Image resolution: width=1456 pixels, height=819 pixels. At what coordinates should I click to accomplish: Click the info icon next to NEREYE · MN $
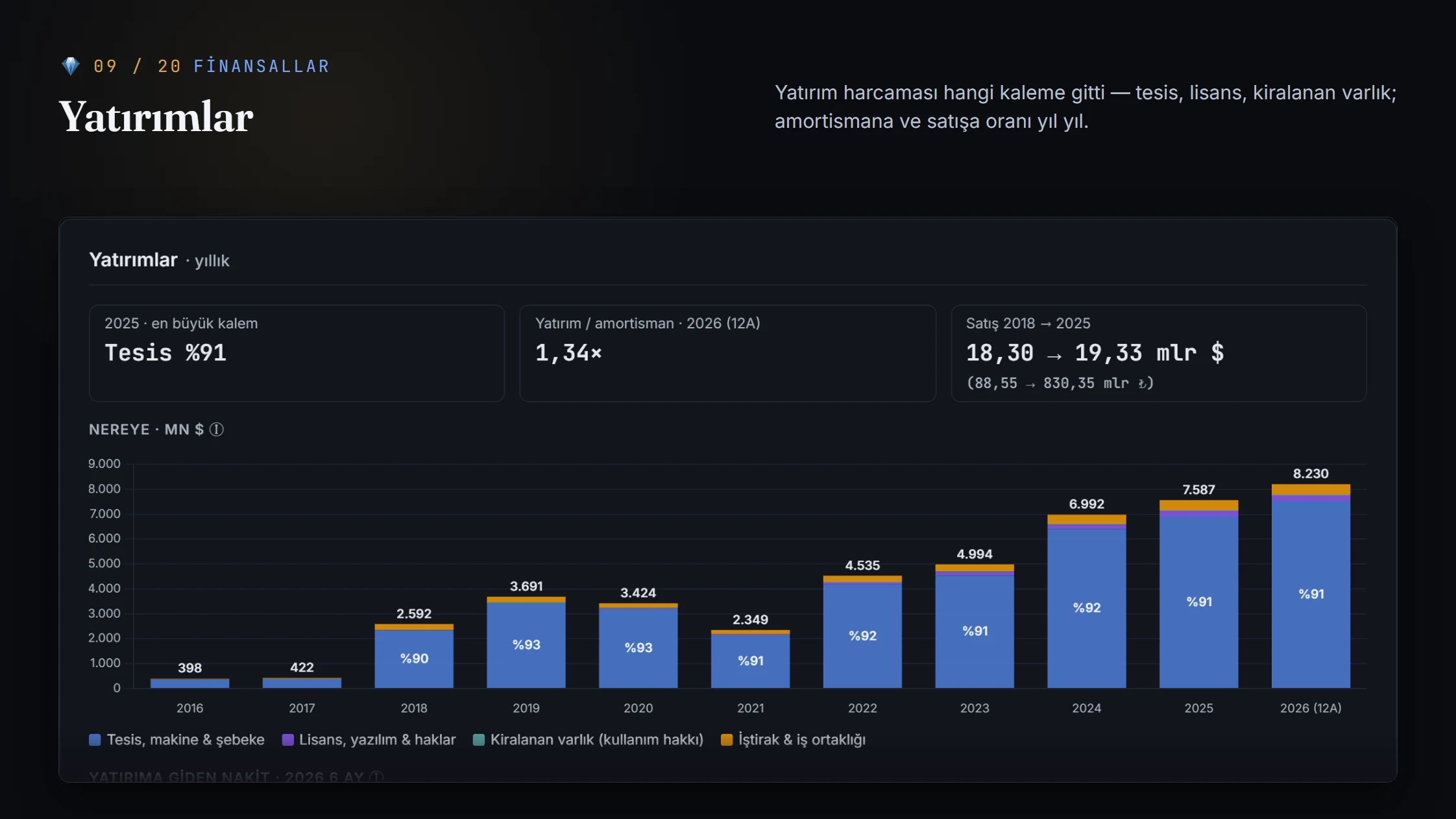pos(217,430)
